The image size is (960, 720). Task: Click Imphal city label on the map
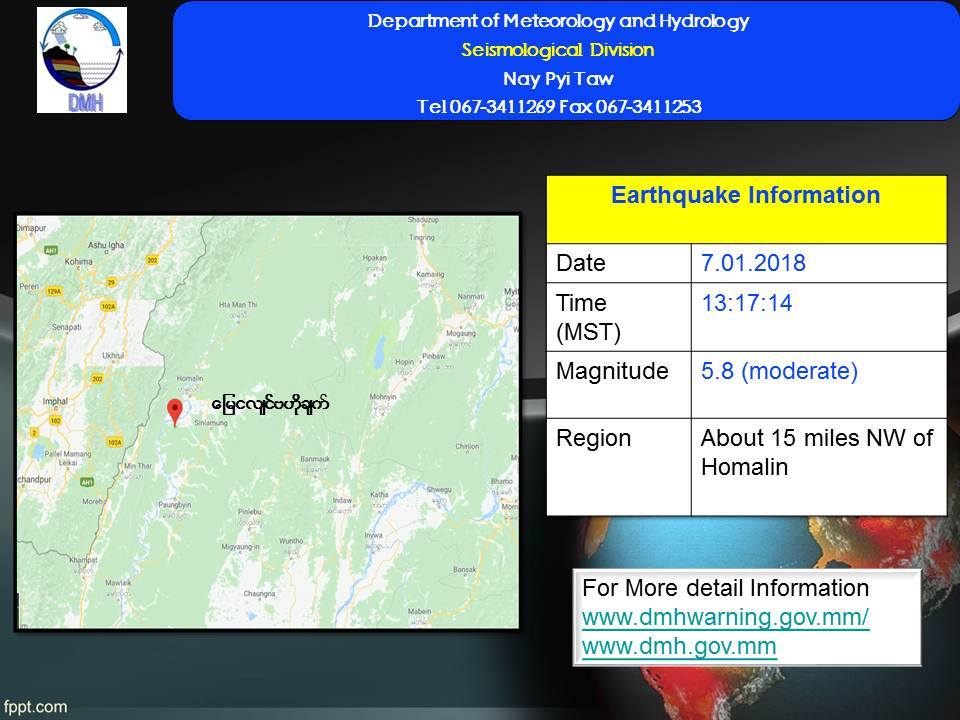(55, 401)
